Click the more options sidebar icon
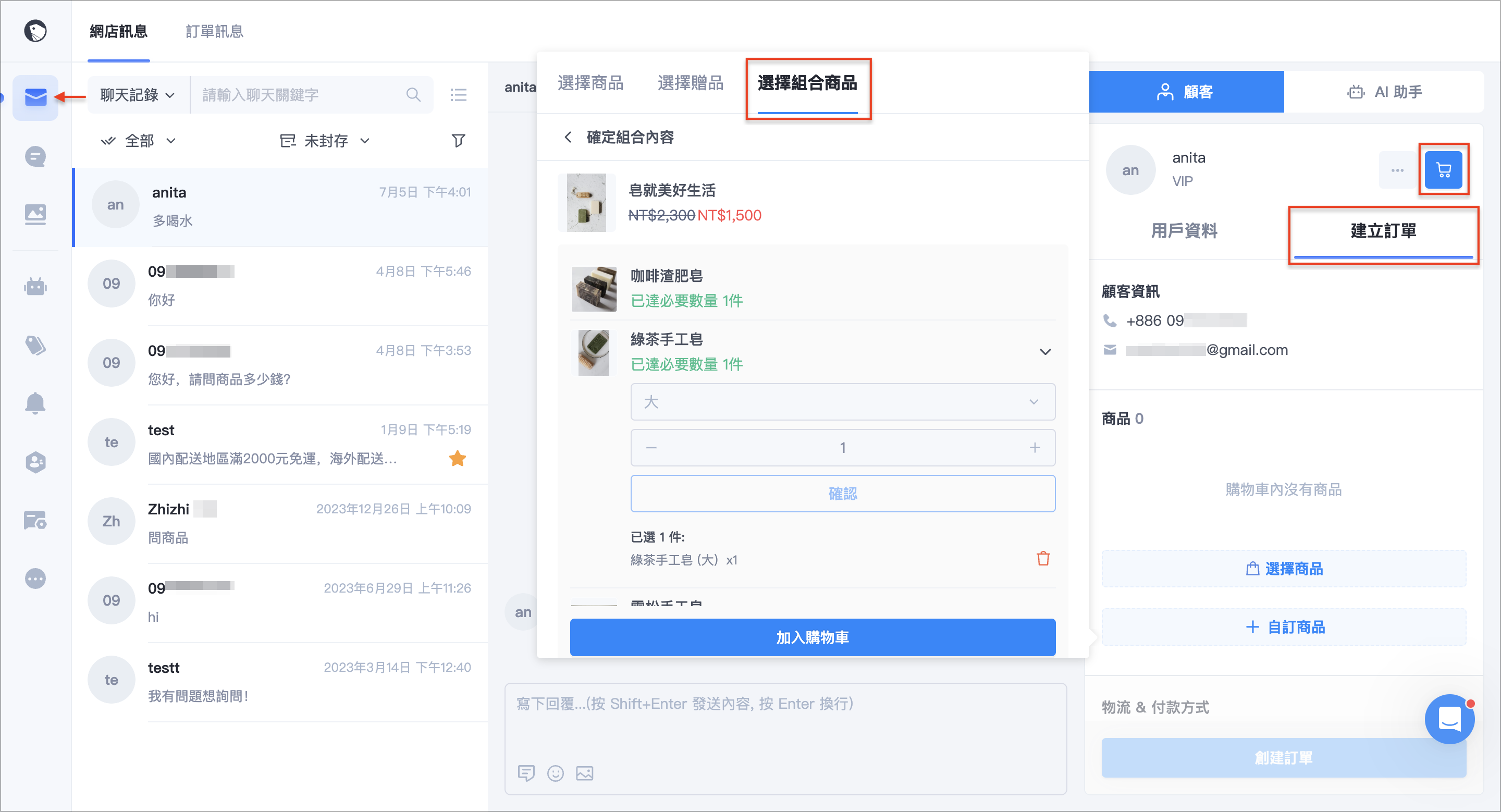1501x812 pixels. coord(35,578)
